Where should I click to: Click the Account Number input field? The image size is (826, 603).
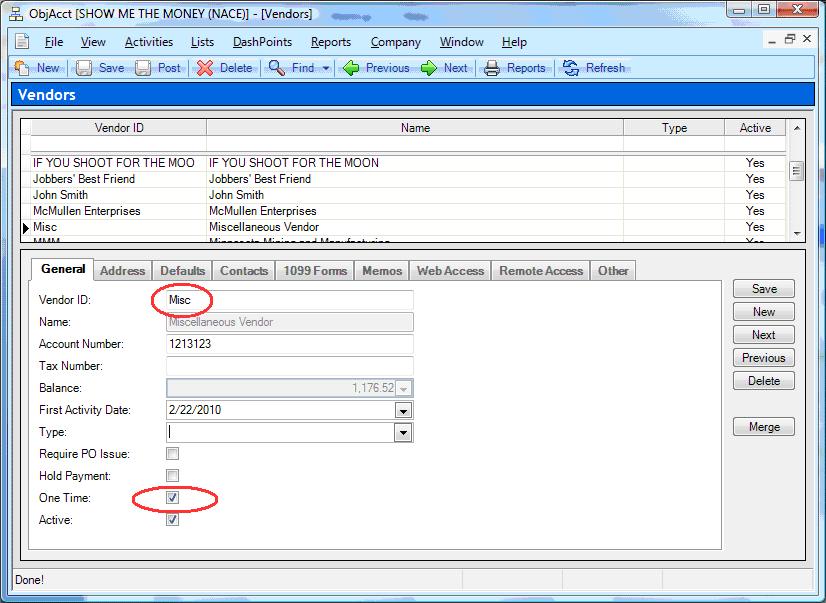click(x=289, y=344)
